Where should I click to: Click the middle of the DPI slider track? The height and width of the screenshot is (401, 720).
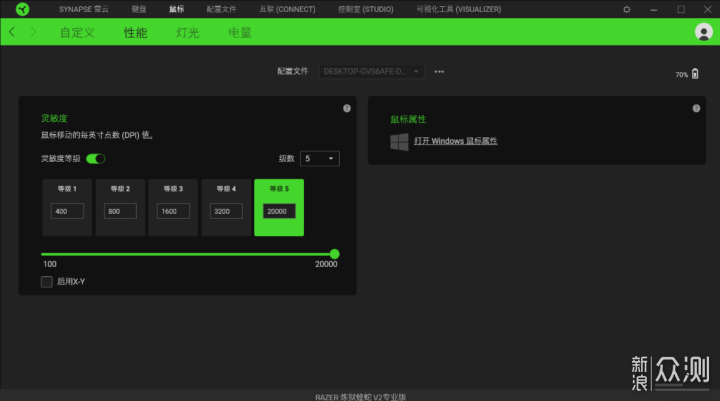188,254
